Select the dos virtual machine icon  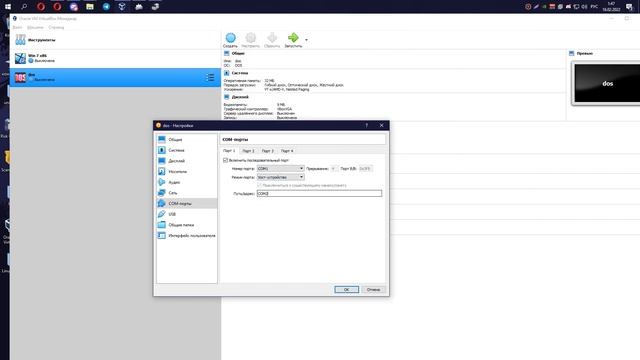pyautogui.click(x=20, y=77)
